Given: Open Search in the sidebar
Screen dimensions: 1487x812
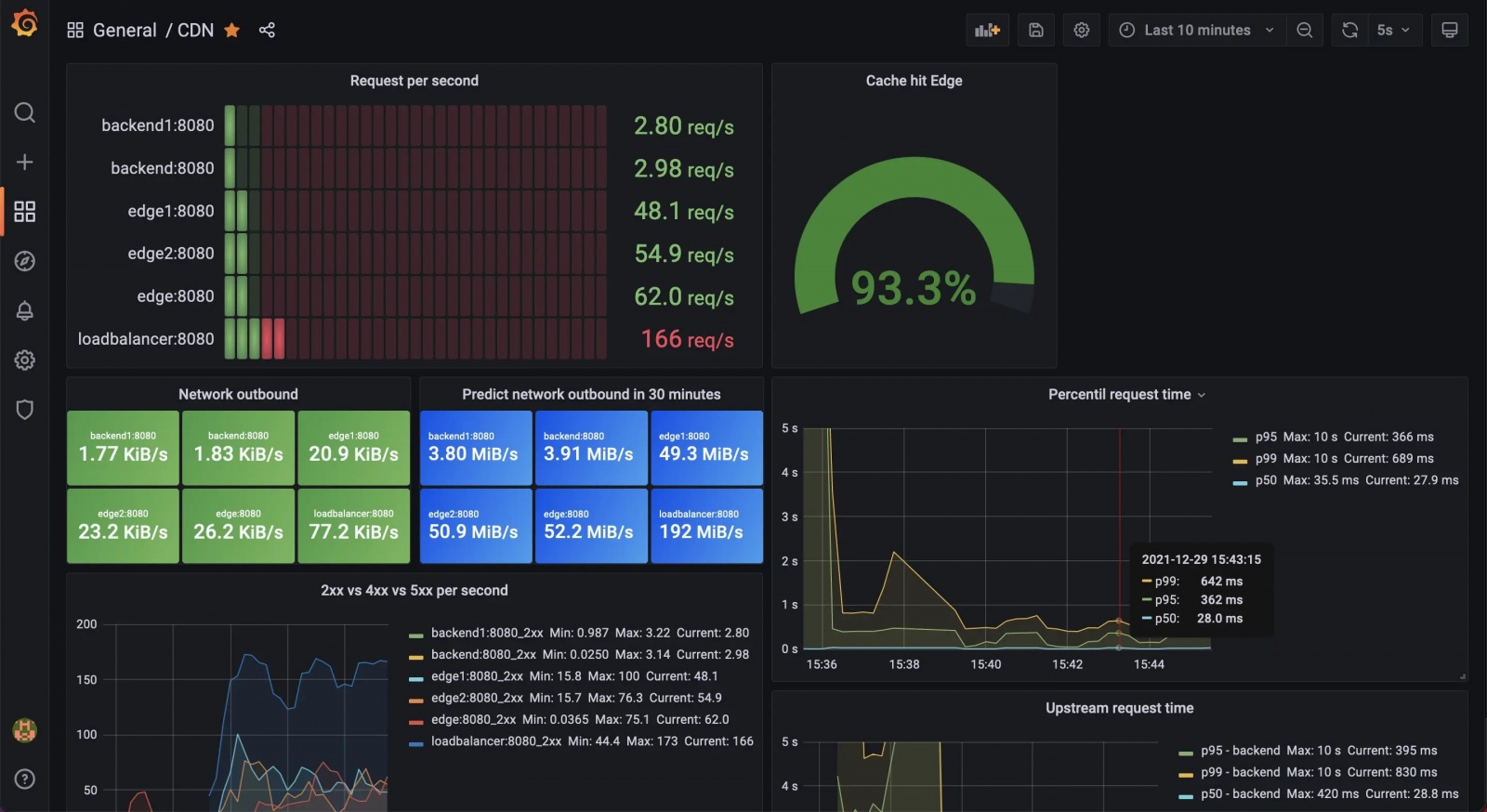Looking at the screenshot, I should coord(25,113).
